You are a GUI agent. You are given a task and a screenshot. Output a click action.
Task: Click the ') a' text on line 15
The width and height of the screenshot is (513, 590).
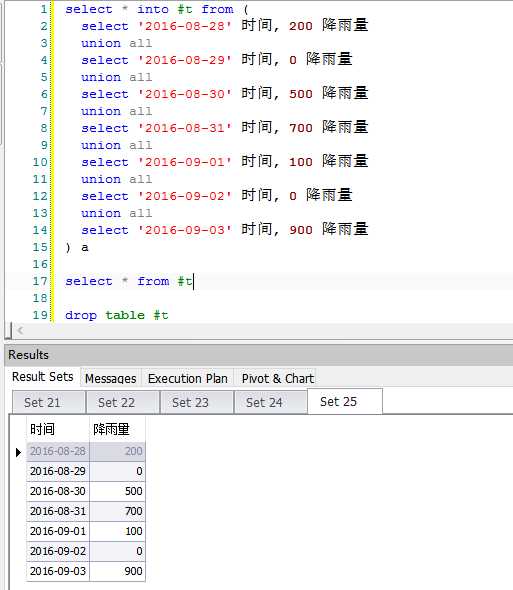click(x=77, y=247)
